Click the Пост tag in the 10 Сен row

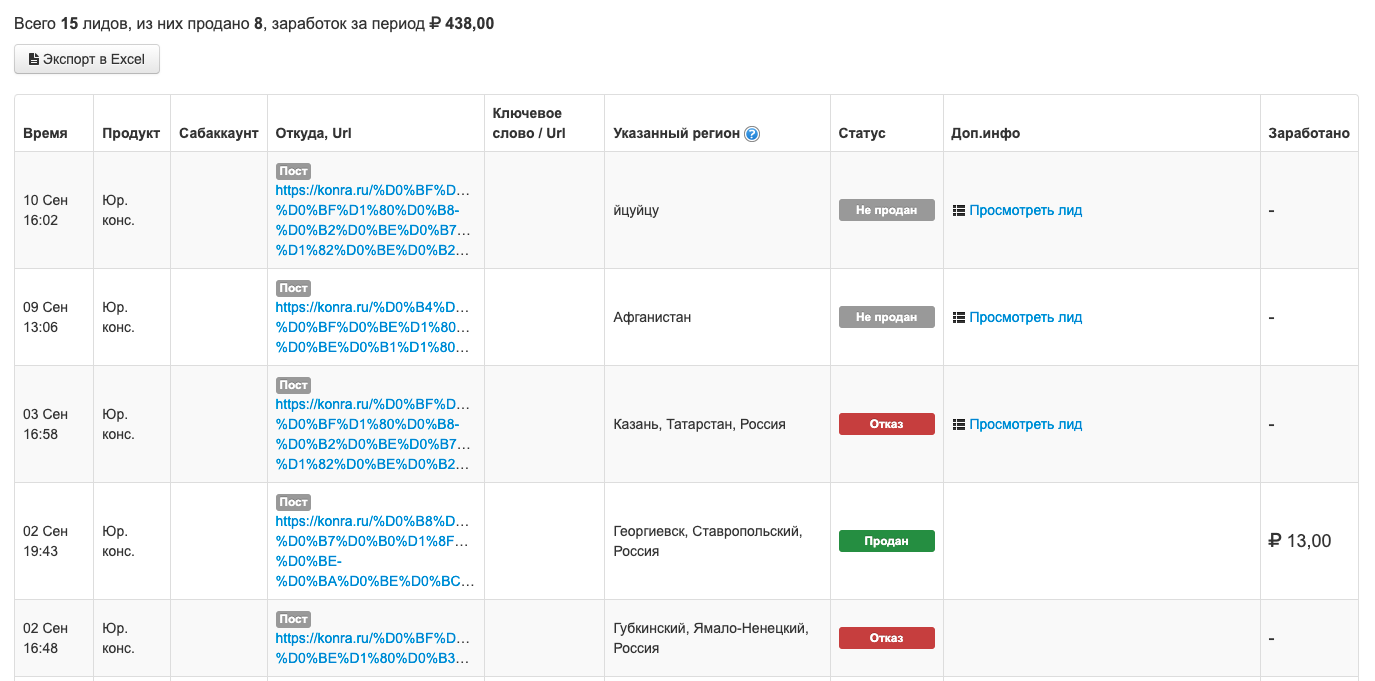click(x=293, y=171)
